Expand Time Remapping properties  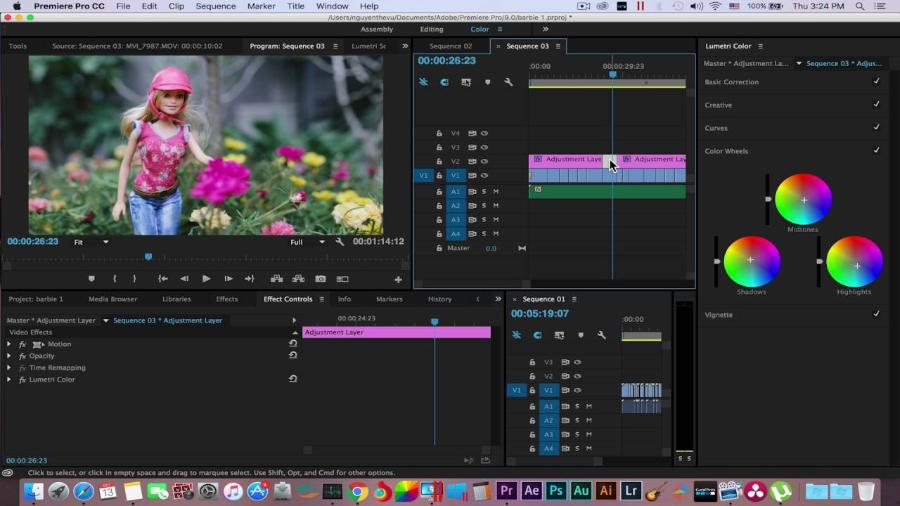click(9, 368)
